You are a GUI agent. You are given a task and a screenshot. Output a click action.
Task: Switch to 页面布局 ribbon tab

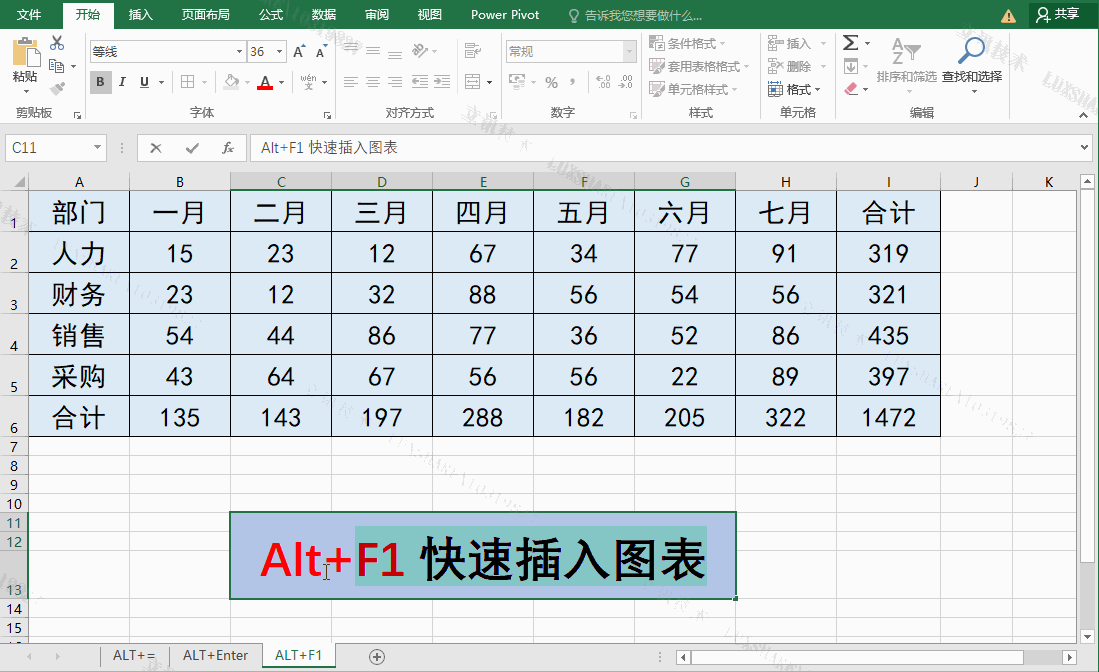pyautogui.click(x=205, y=15)
